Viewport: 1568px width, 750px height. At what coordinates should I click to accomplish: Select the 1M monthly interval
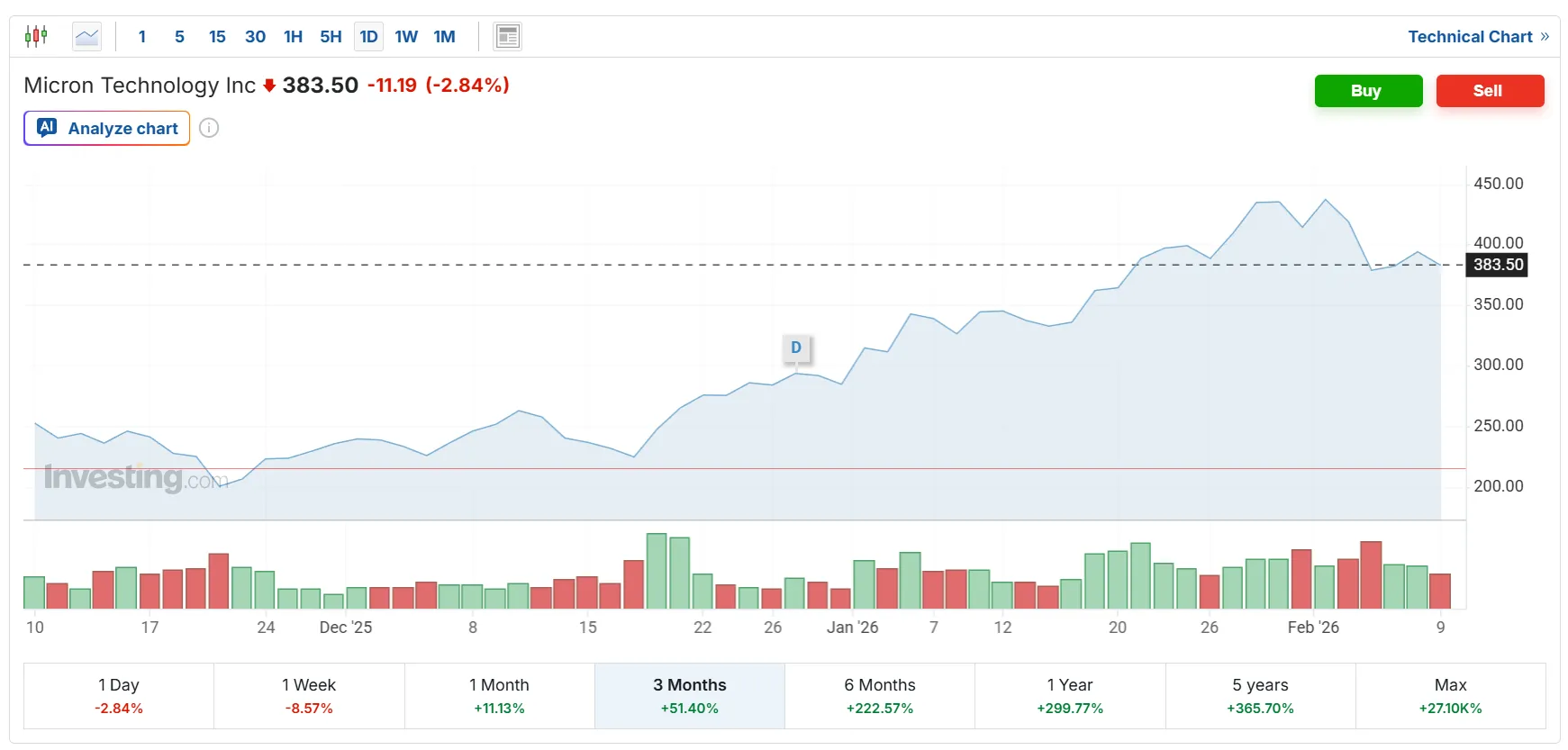444,37
